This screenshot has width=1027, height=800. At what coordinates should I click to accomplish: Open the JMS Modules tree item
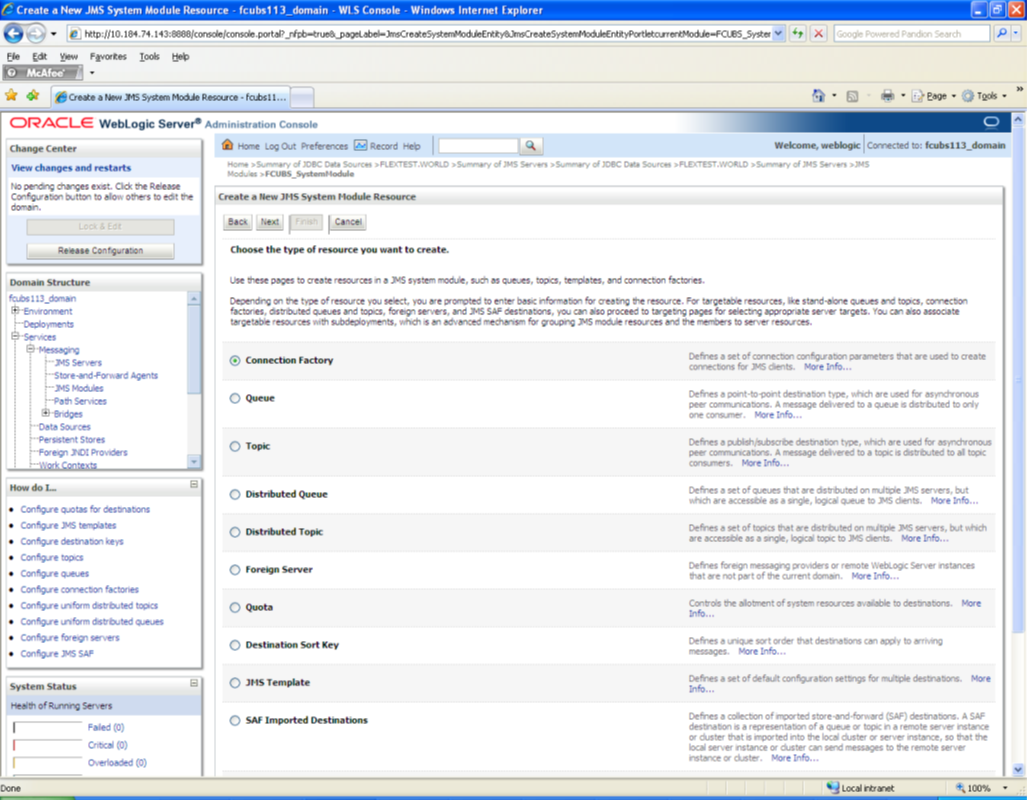[79, 388]
